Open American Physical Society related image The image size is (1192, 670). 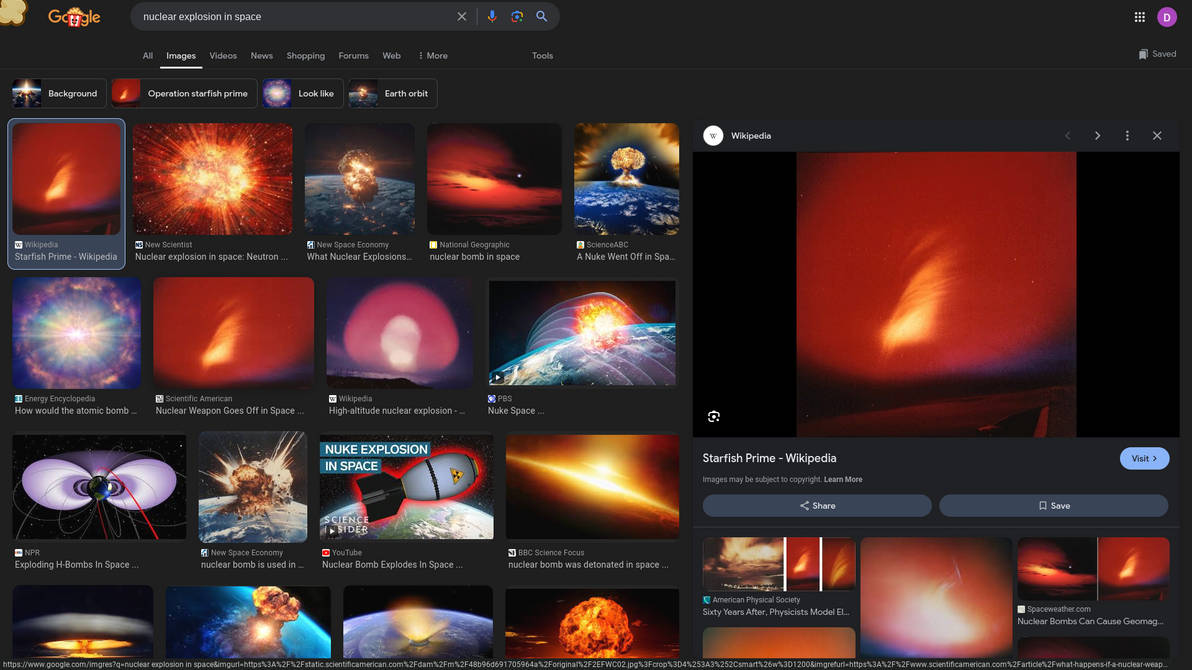pyautogui.click(x=779, y=564)
